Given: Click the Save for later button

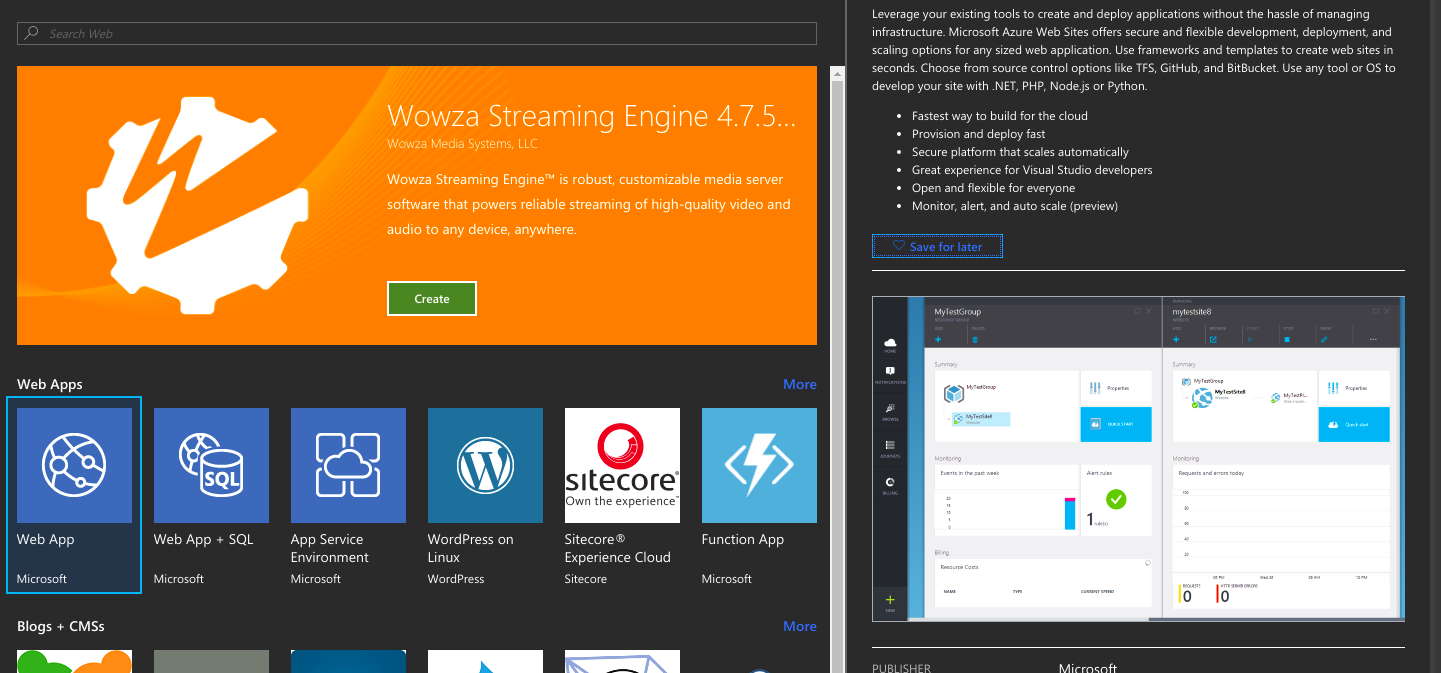Looking at the screenshot, I should pyautogui.click(x=937, y=246).
